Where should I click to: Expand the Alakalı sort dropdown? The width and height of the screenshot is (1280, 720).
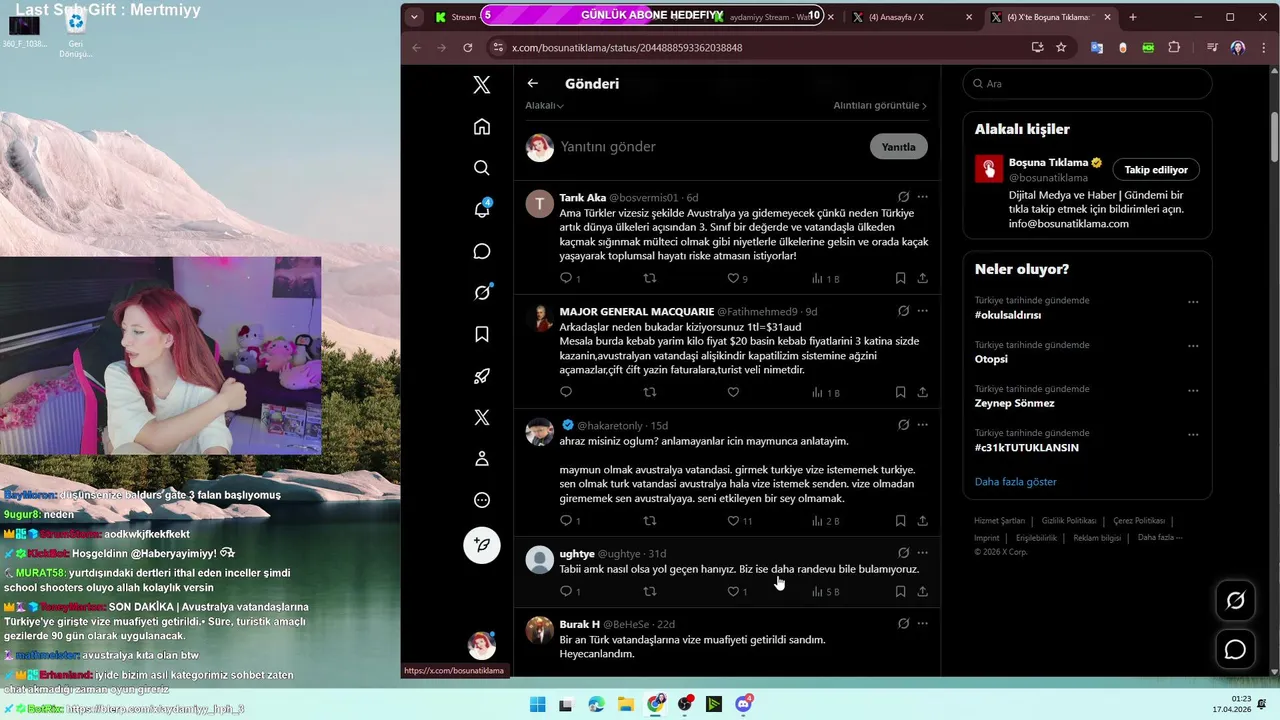544,105
